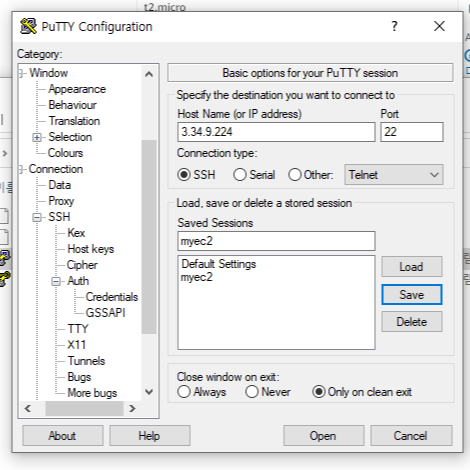The image size is (470, 470).
Task: Open the Cipher category
Action: (x=82, y=265)
